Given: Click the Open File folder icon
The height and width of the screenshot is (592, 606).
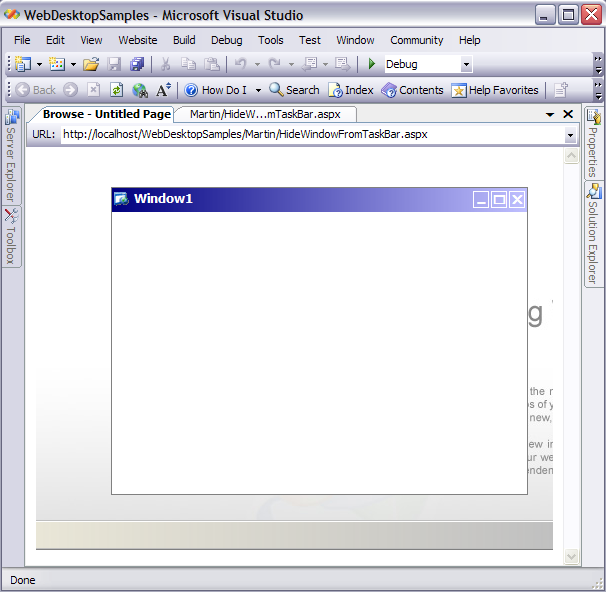Looking at the screenshot, I should click(91, 64).
